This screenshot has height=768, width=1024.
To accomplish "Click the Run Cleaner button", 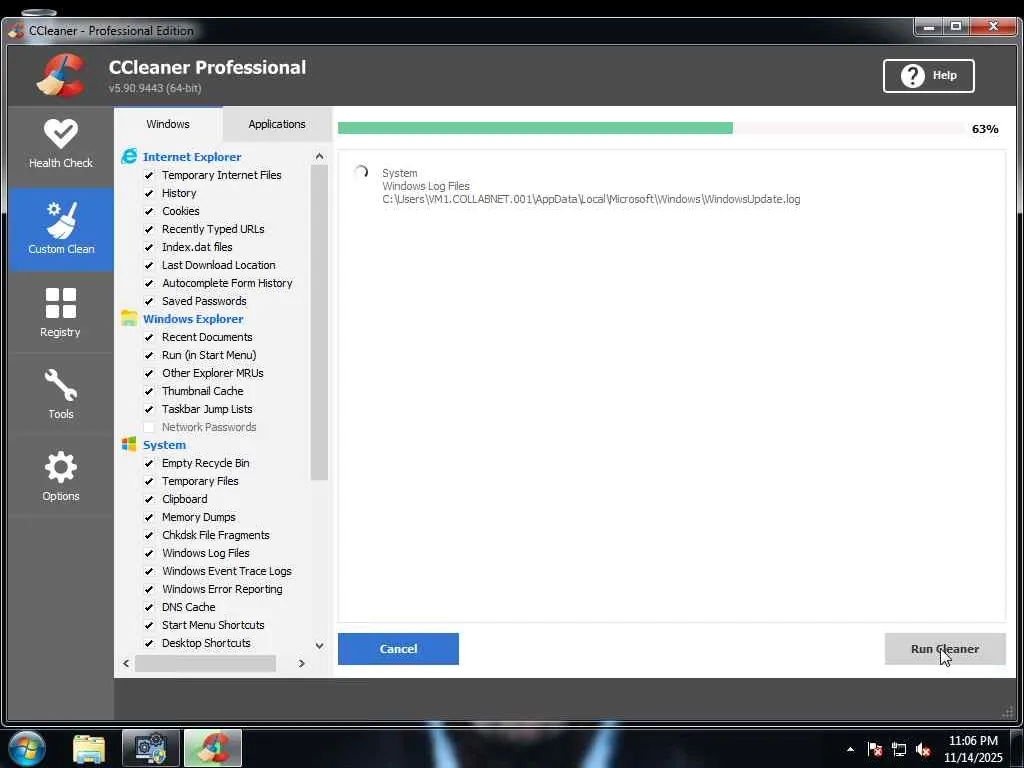I will coord(945,648).
